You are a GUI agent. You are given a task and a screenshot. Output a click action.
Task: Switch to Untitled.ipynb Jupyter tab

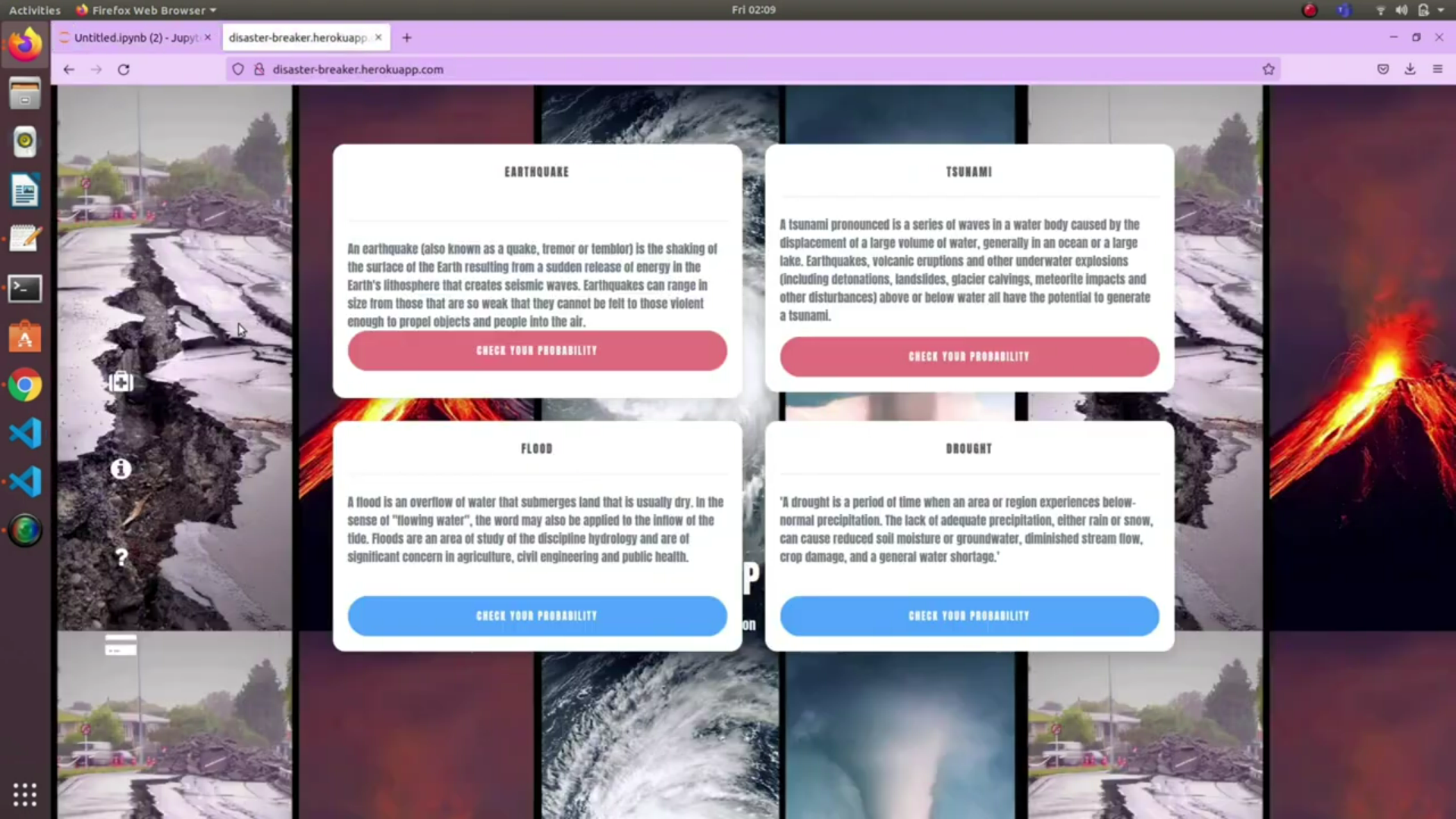(x=135, y=37)
